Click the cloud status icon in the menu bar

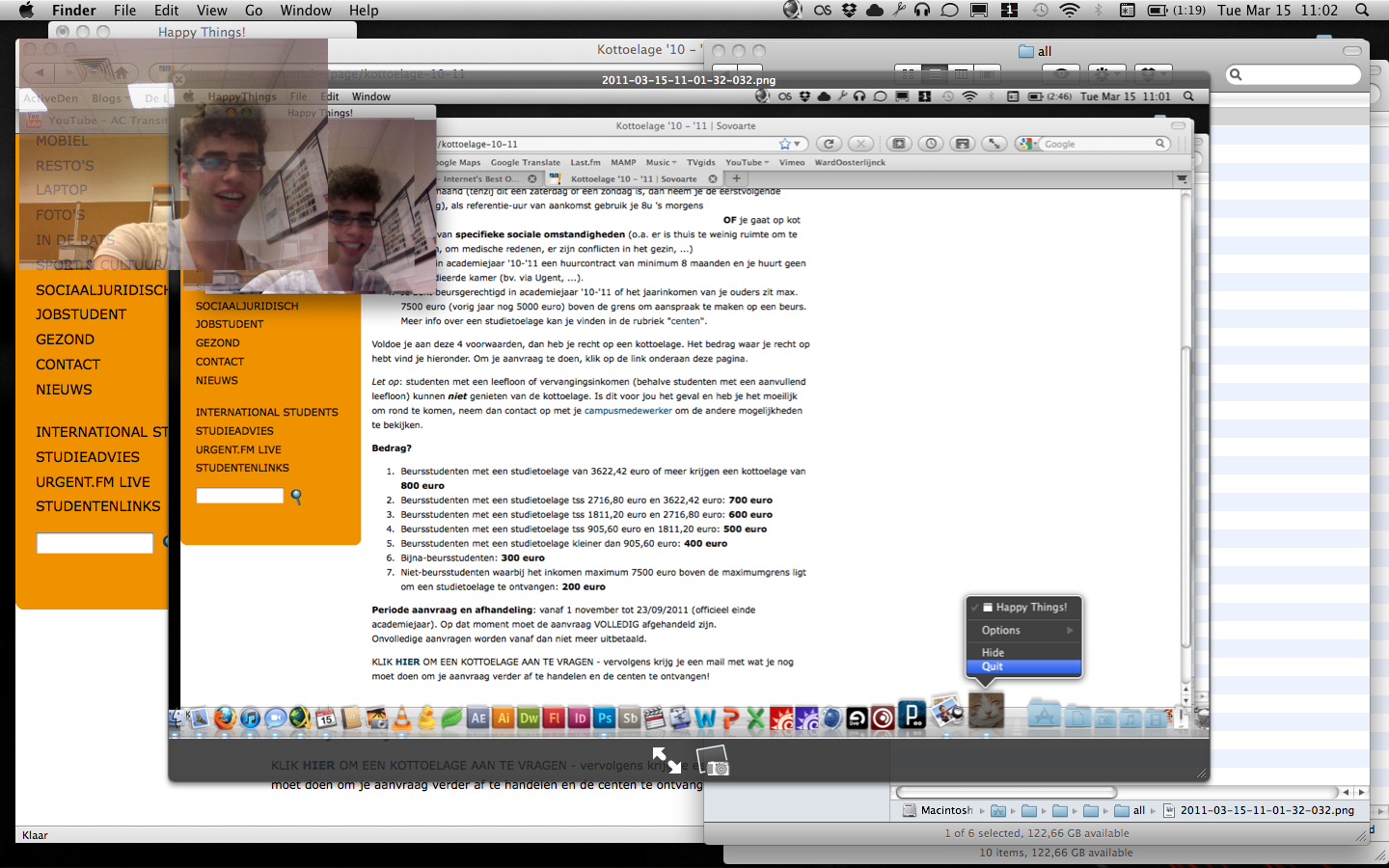point(875,11)
